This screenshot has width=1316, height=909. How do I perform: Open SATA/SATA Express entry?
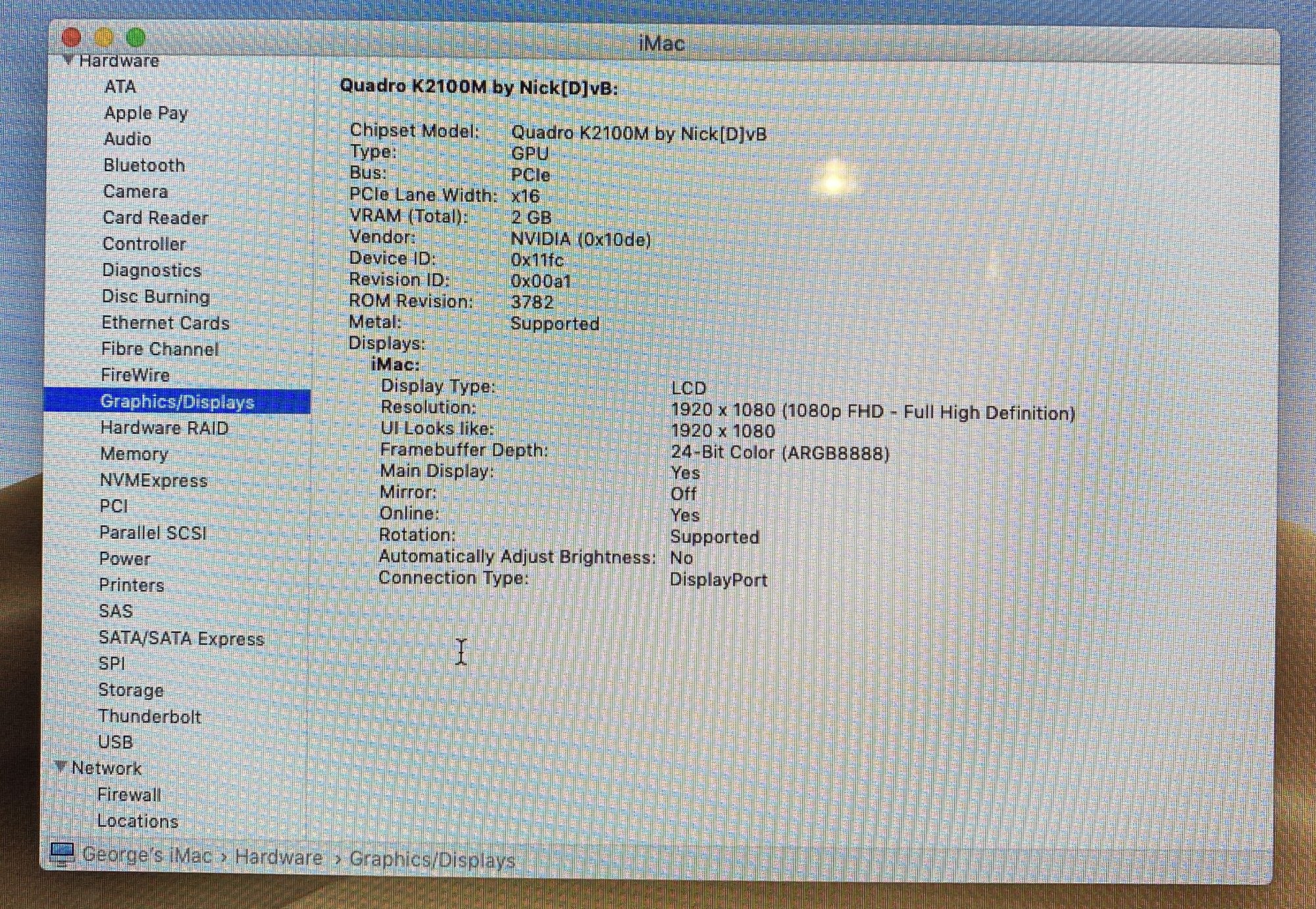181,638
